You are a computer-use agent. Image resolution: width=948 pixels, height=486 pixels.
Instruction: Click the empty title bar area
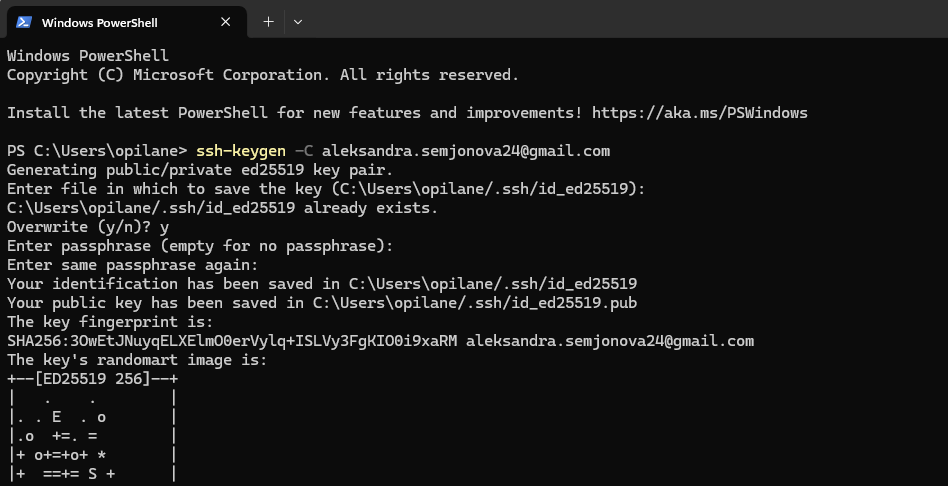click(x=620, y=21)
